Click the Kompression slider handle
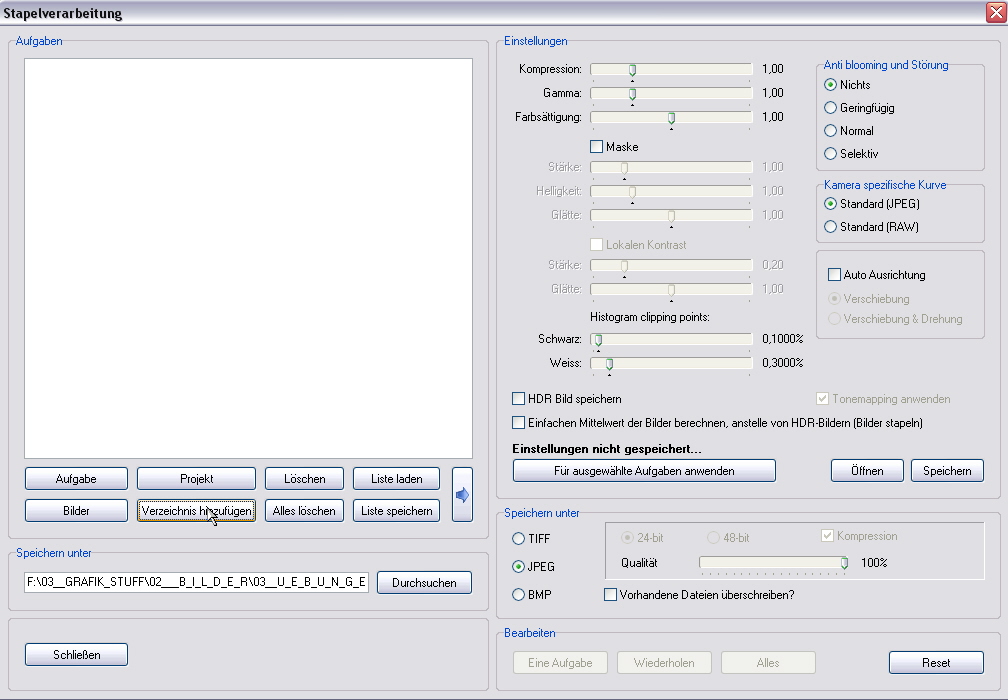 (632, 69)
